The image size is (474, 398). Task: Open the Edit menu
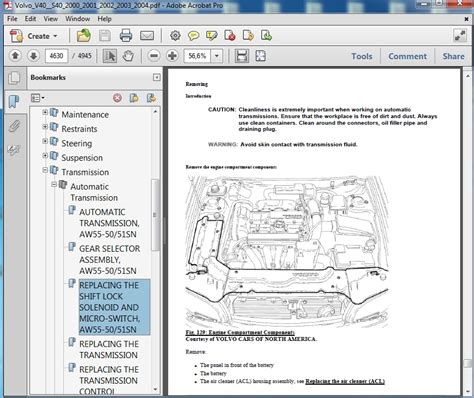point(30,19)
